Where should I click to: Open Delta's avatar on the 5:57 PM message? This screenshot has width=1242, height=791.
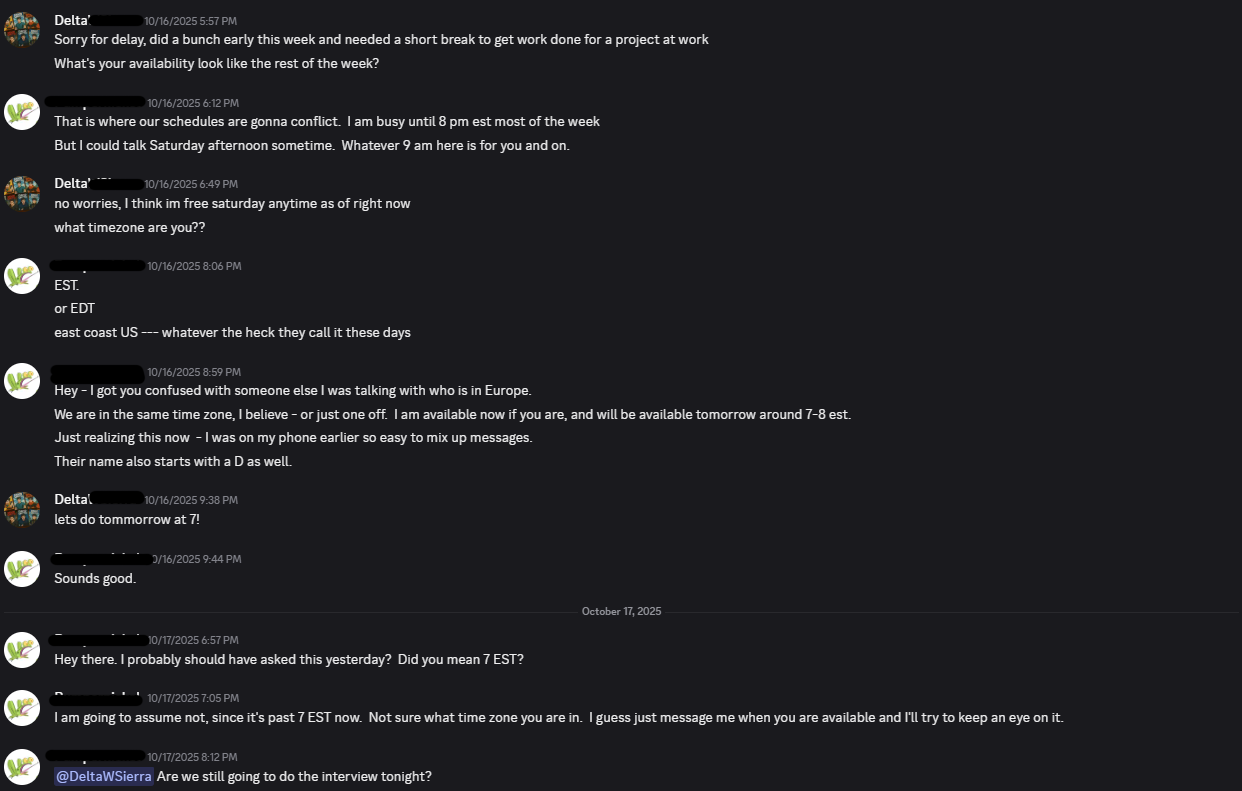(x=22, y=29)
